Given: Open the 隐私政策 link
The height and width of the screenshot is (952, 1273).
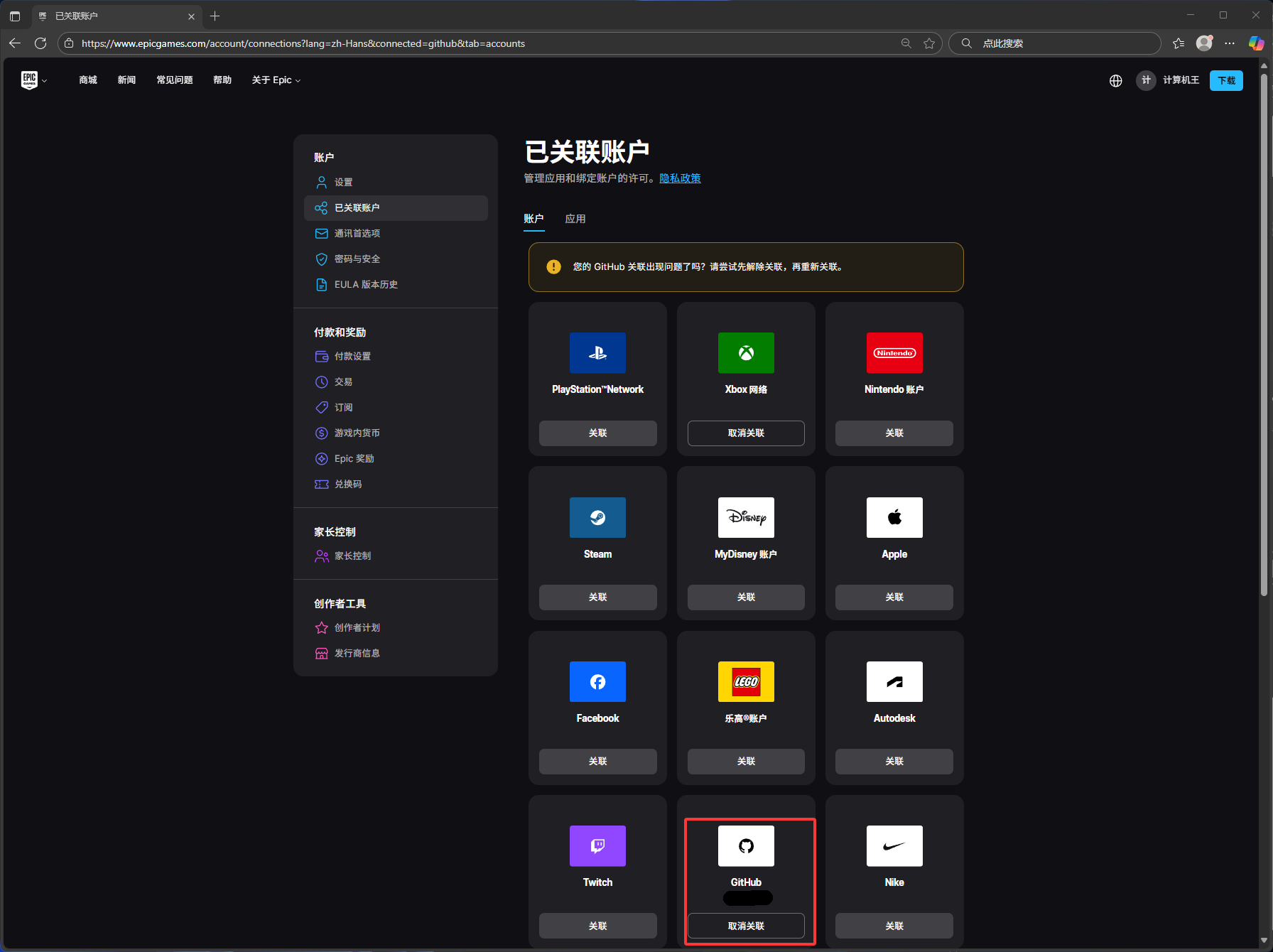Looking at the screenshot, I should (x=680, y=178).
